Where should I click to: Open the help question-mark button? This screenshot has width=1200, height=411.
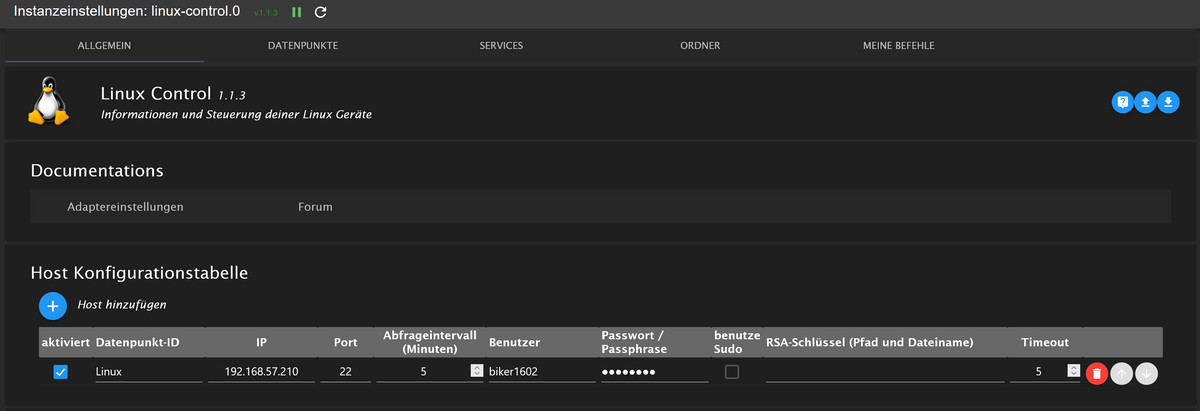click(x=1123, y=102)
